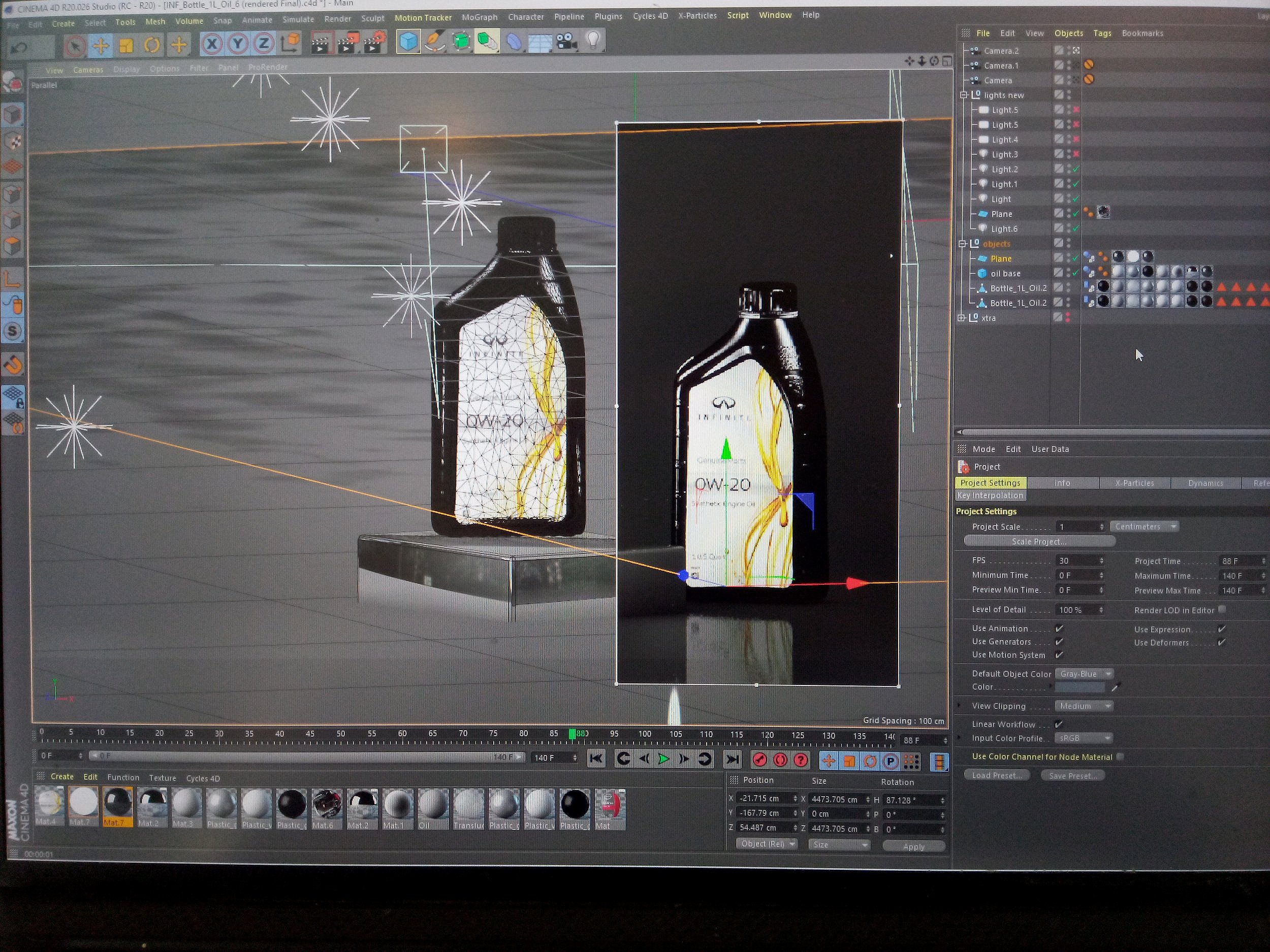Image resolution: width=1270 pixels, height=952 pixels.
Task: Open Default Object Color Gray-Blue dropdown
Action: [x=1084, y=674]
